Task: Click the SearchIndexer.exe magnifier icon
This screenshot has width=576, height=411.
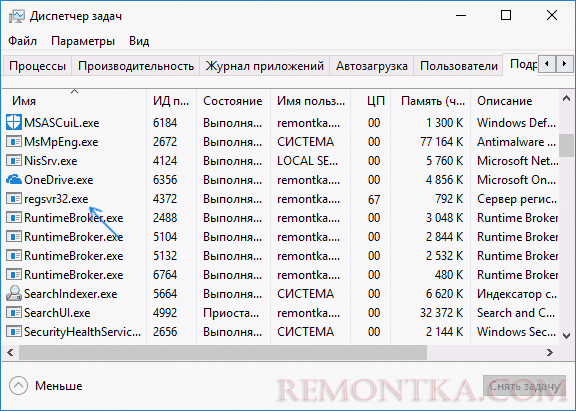Action: (14, 293)
